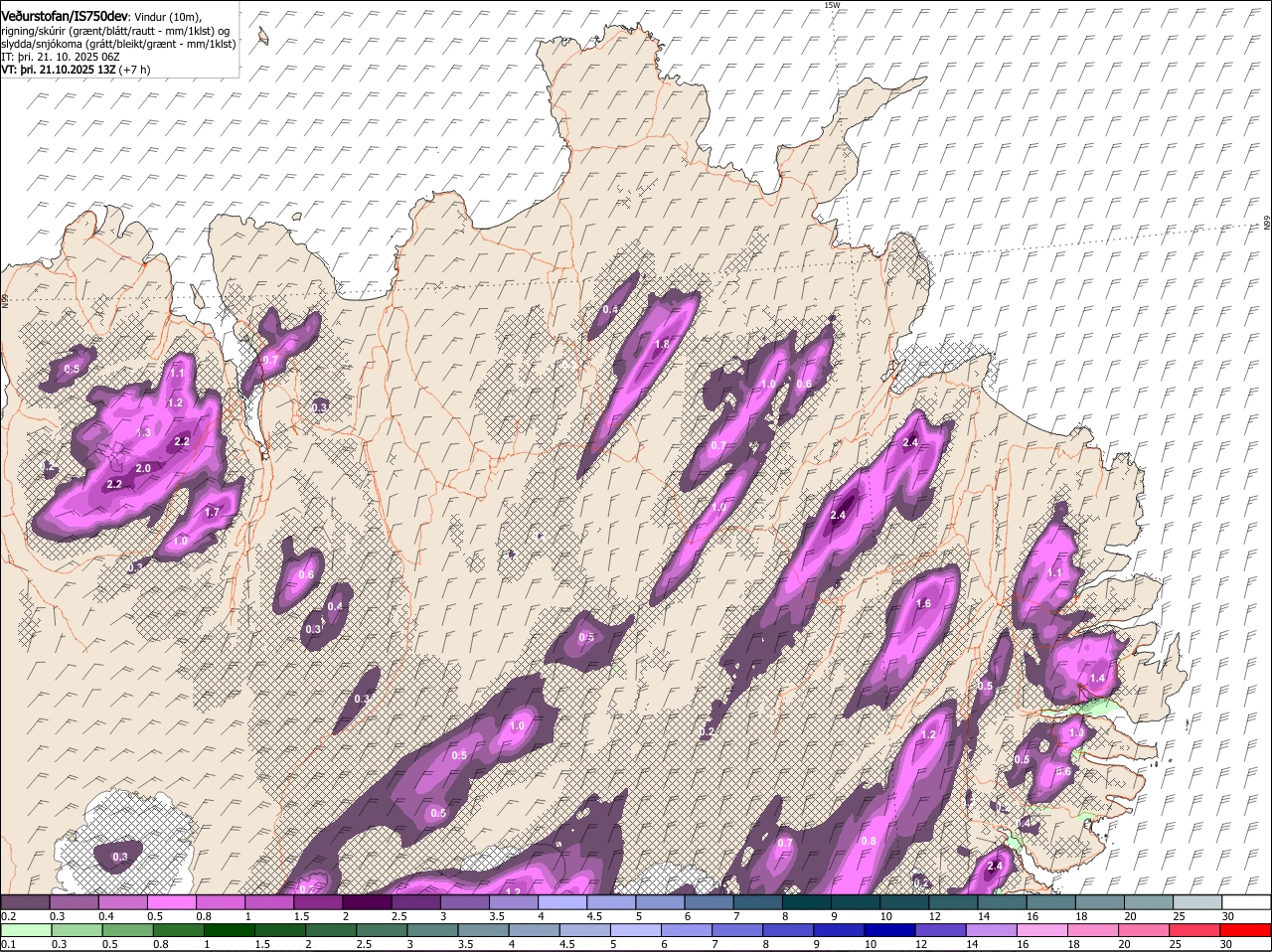This screenshot has width=1272, height=952.
Task: Click the purple-scale swatch for 0.2 to 0.3
Action: [x=25, y=902]
